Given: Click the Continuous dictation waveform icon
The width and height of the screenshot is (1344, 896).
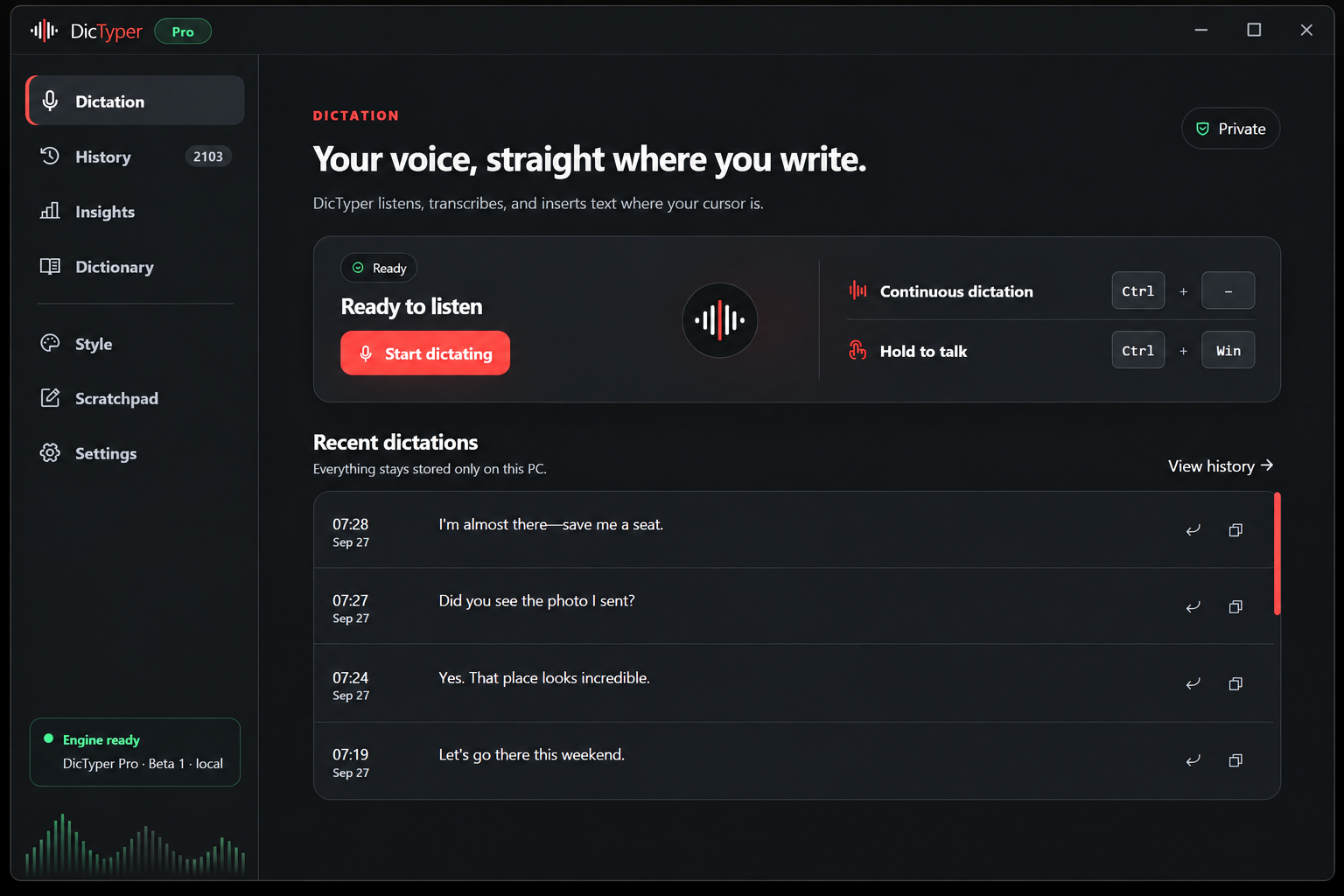Looking at the screenshot, I should [857, 290].
